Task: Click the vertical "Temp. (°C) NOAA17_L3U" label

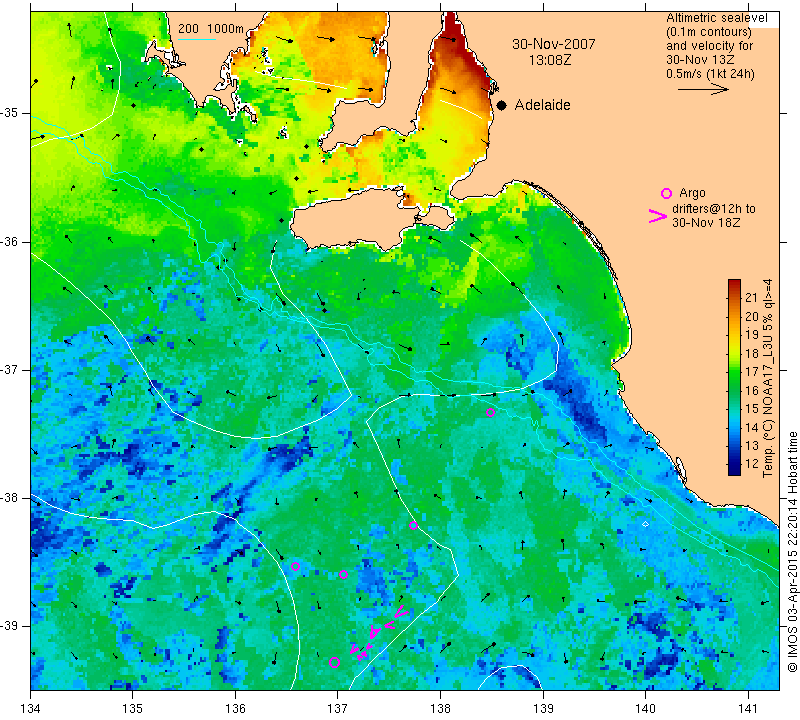Action: click(x=767, y=378)
